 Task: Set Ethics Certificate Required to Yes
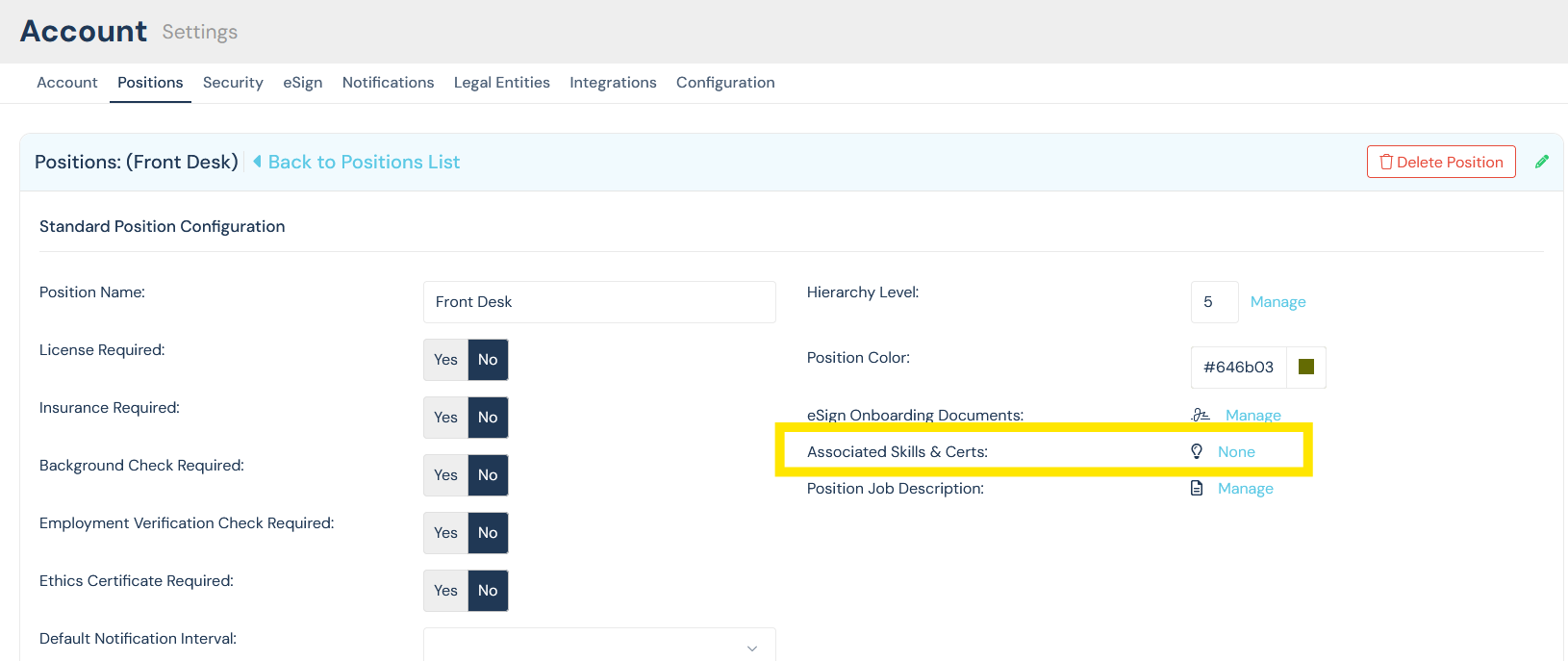[x=445, y=591]
